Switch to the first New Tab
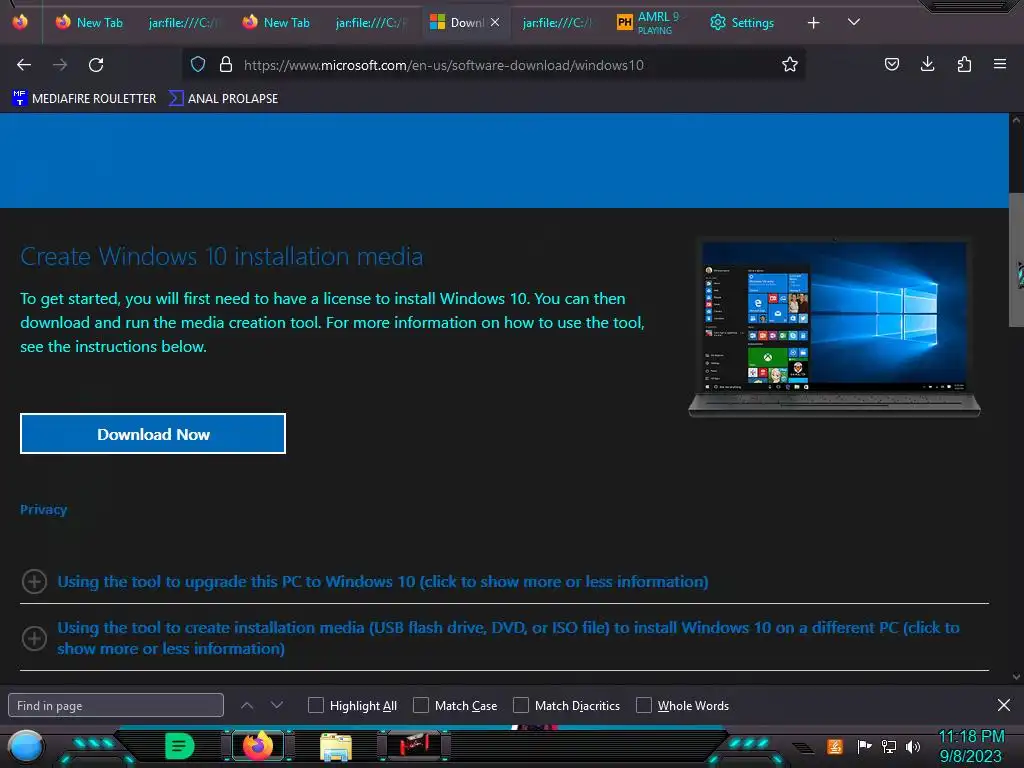The width and height of the screenshot is (1024, 768). coord(89,22)
